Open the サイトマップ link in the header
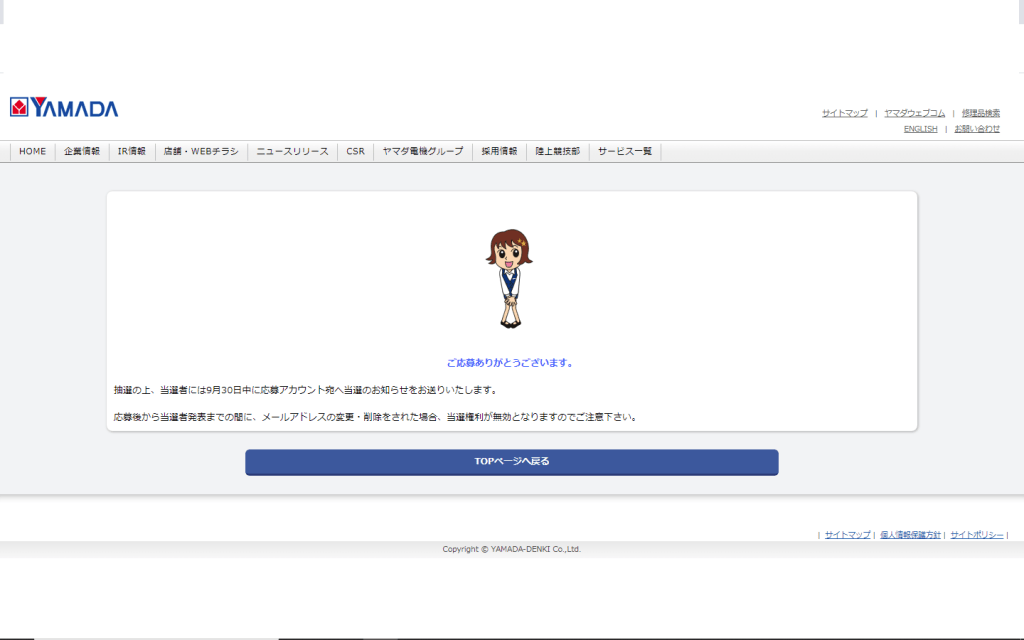Viewport: 1024px width, 640px height. (x=845, y=113)
